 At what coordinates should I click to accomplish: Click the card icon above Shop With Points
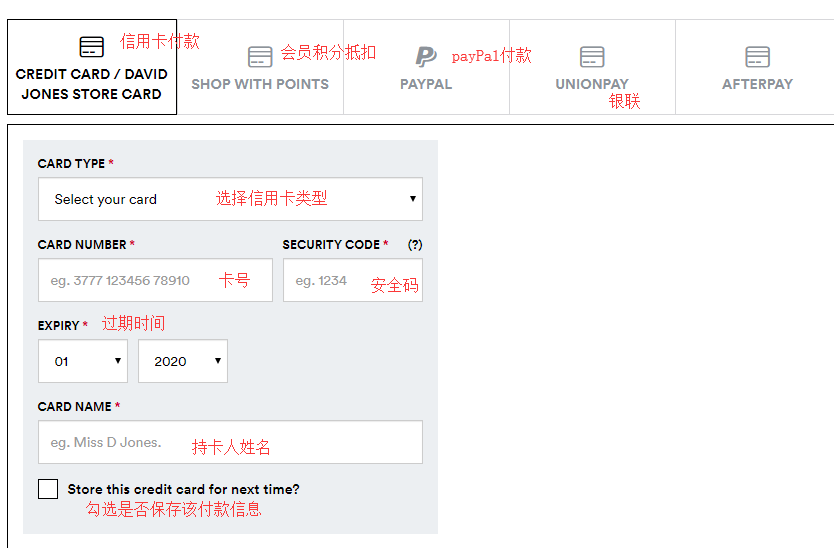(260, 56)
